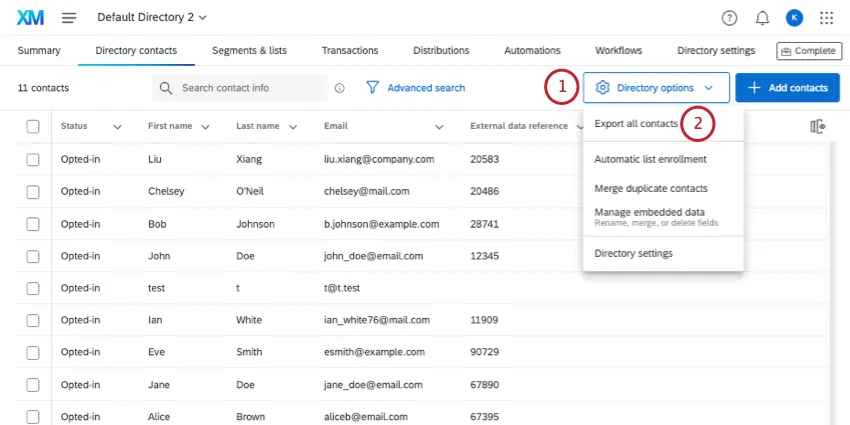Select Bob Johnson's row checkbox

pos(33,224)
